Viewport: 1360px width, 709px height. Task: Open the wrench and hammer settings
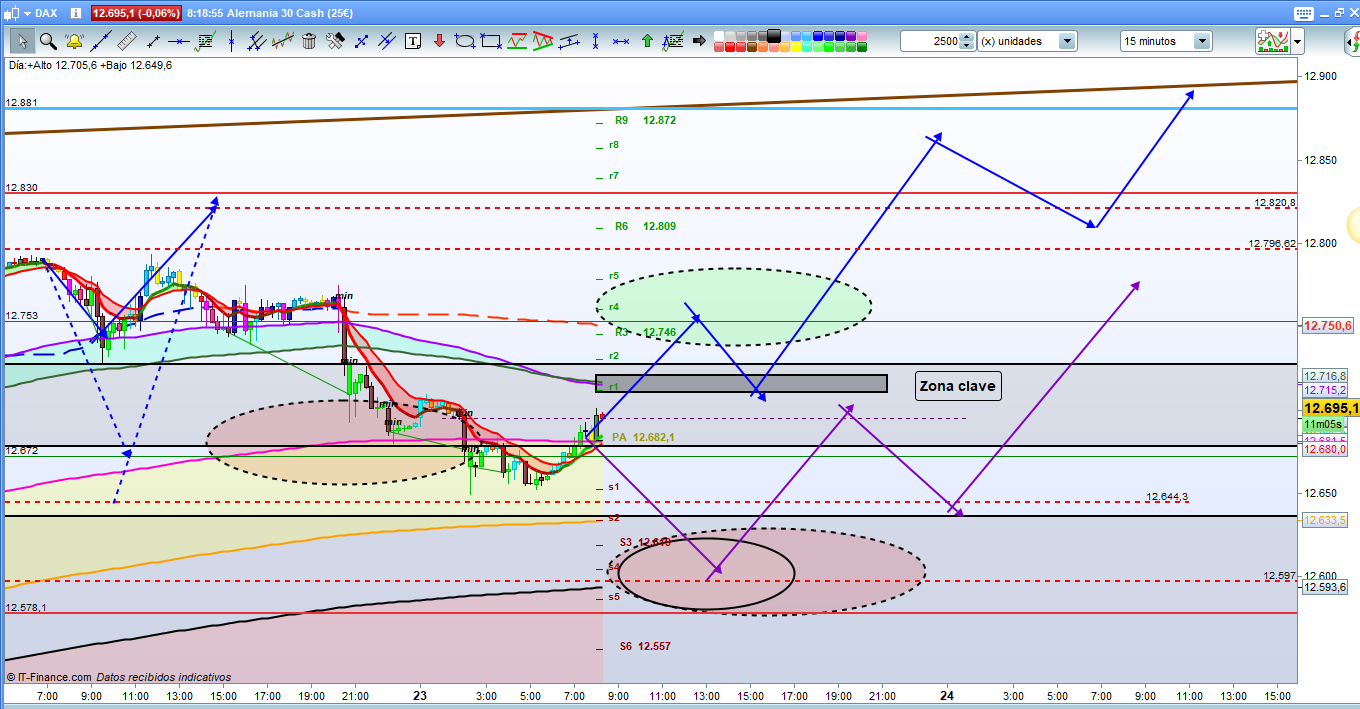click(335, 41)
